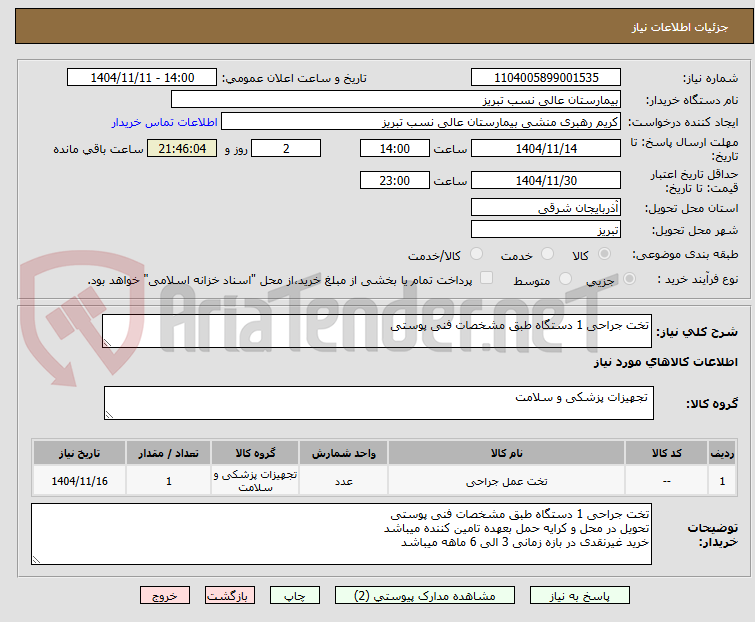The image size is (755, 622).
Task: Select the 'کالا/خدمت' radio button
Action: 476,254
